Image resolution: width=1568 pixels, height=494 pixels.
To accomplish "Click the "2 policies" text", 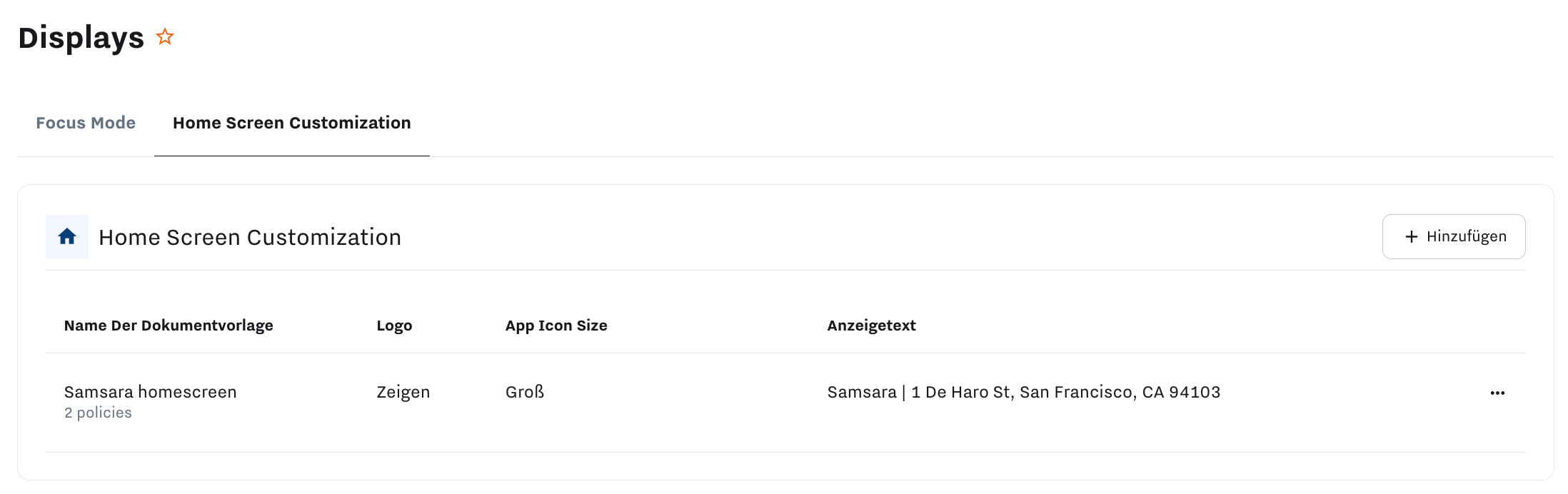I will (x=98, y=413).
